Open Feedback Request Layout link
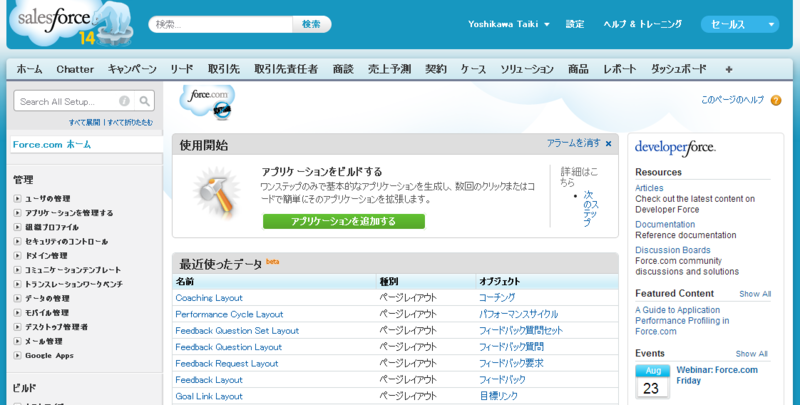 click(x=227, y=364)
